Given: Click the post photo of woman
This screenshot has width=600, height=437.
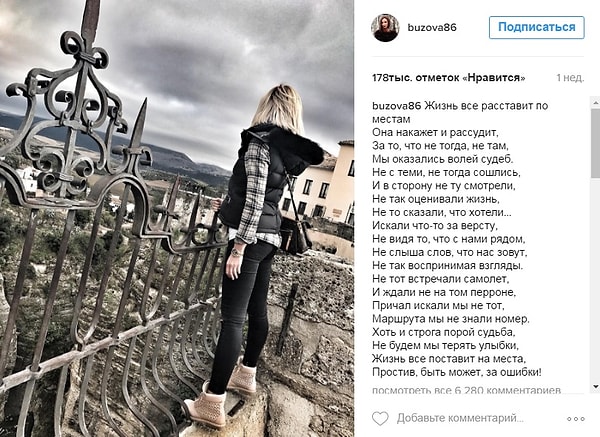Looking at the screenshot, I should (x=177, y=218).
